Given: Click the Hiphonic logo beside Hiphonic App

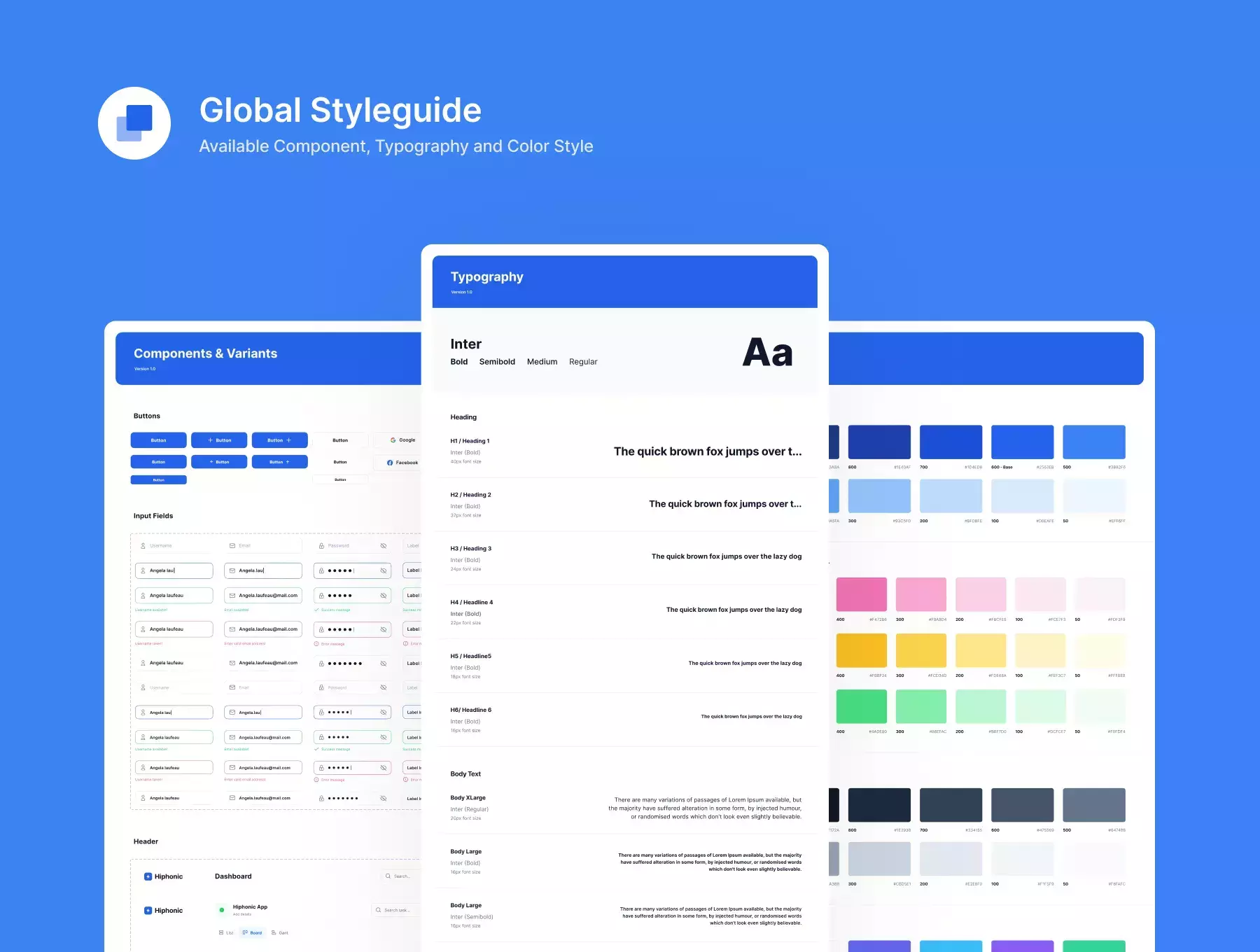Looking at the screenshot, I should click(x=148, y=911).
